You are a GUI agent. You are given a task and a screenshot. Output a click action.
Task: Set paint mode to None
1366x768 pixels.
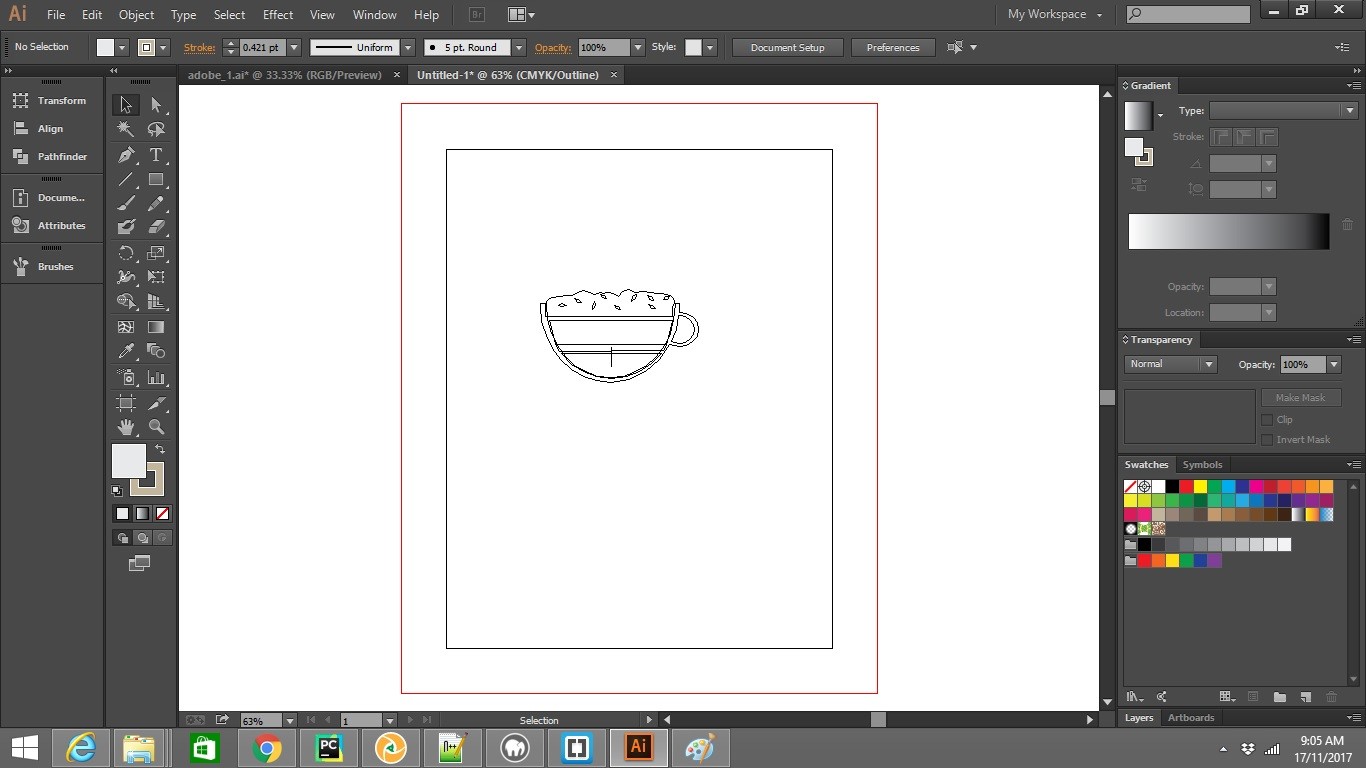tap(163, 513)
